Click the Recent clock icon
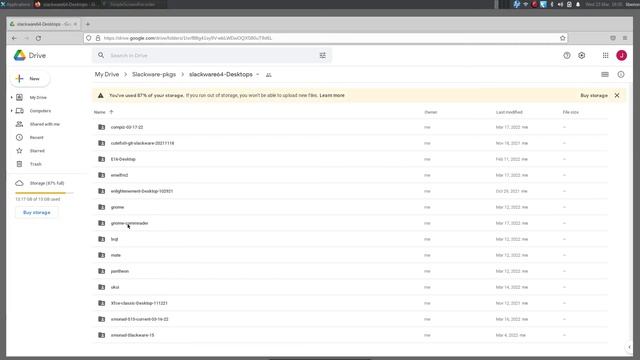The image size is (640, 360). pos(19,138)
